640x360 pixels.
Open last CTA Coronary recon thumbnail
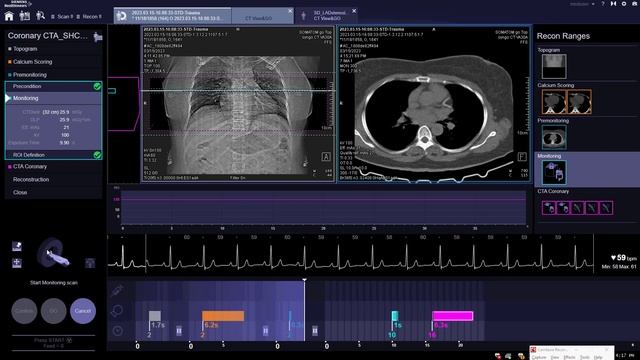pos(606,208)
